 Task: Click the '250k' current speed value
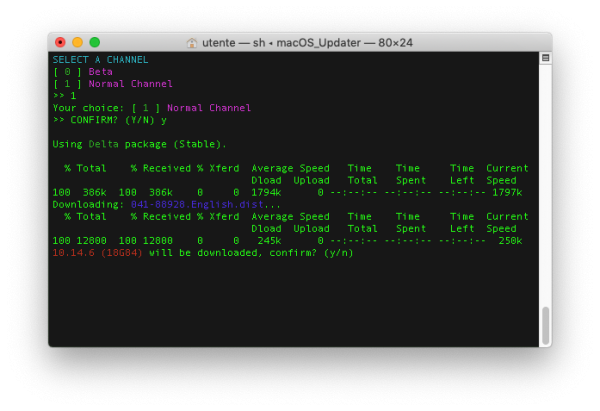point(510,241)
